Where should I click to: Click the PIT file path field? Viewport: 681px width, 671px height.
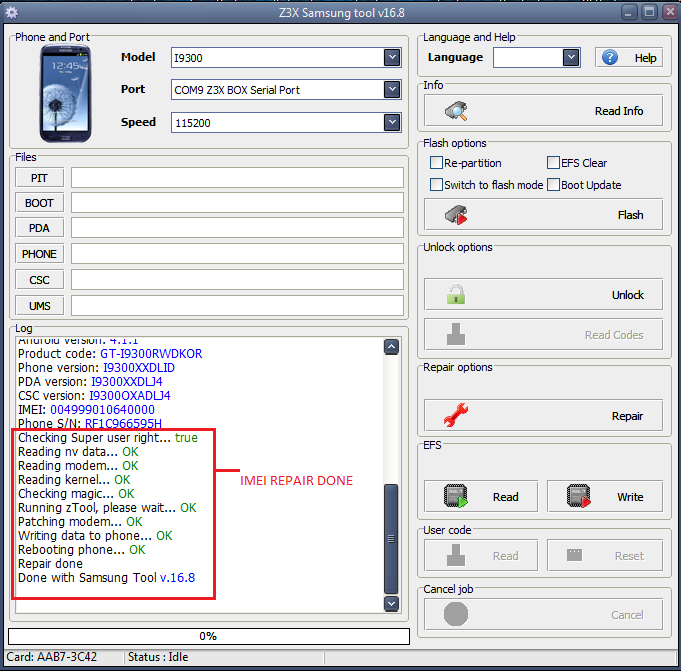[x=237, y=178]
